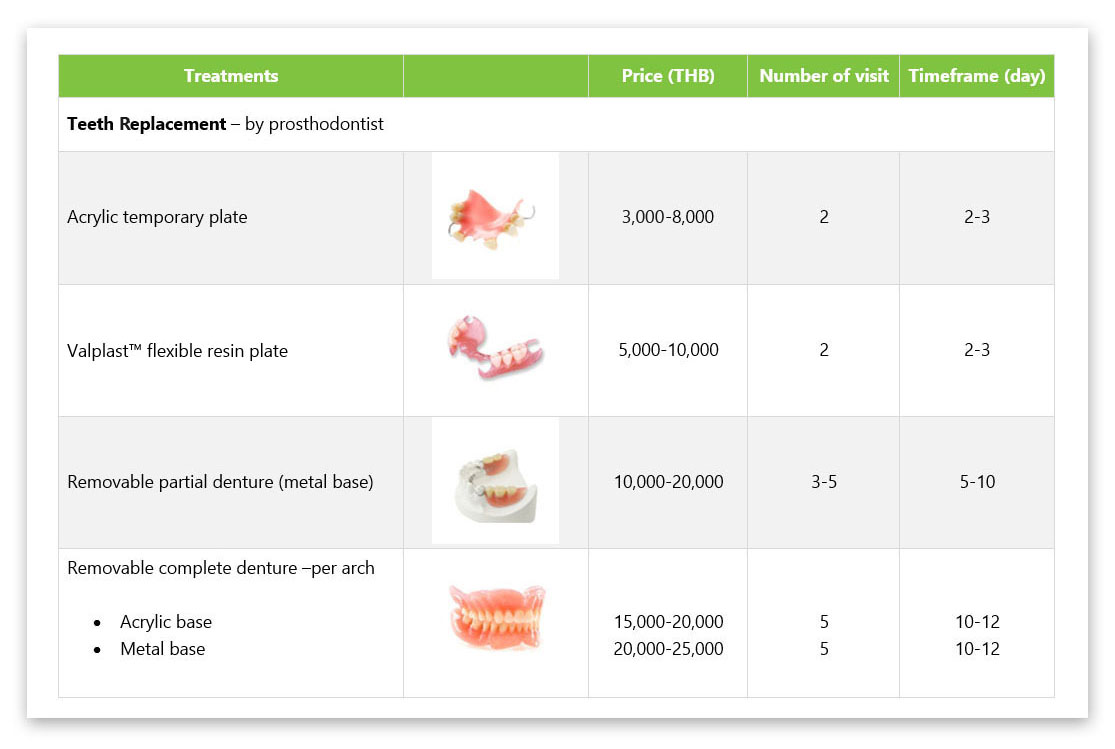
Task: Click the Acrylic base bullet item
Action: click(x=166, y=622)
